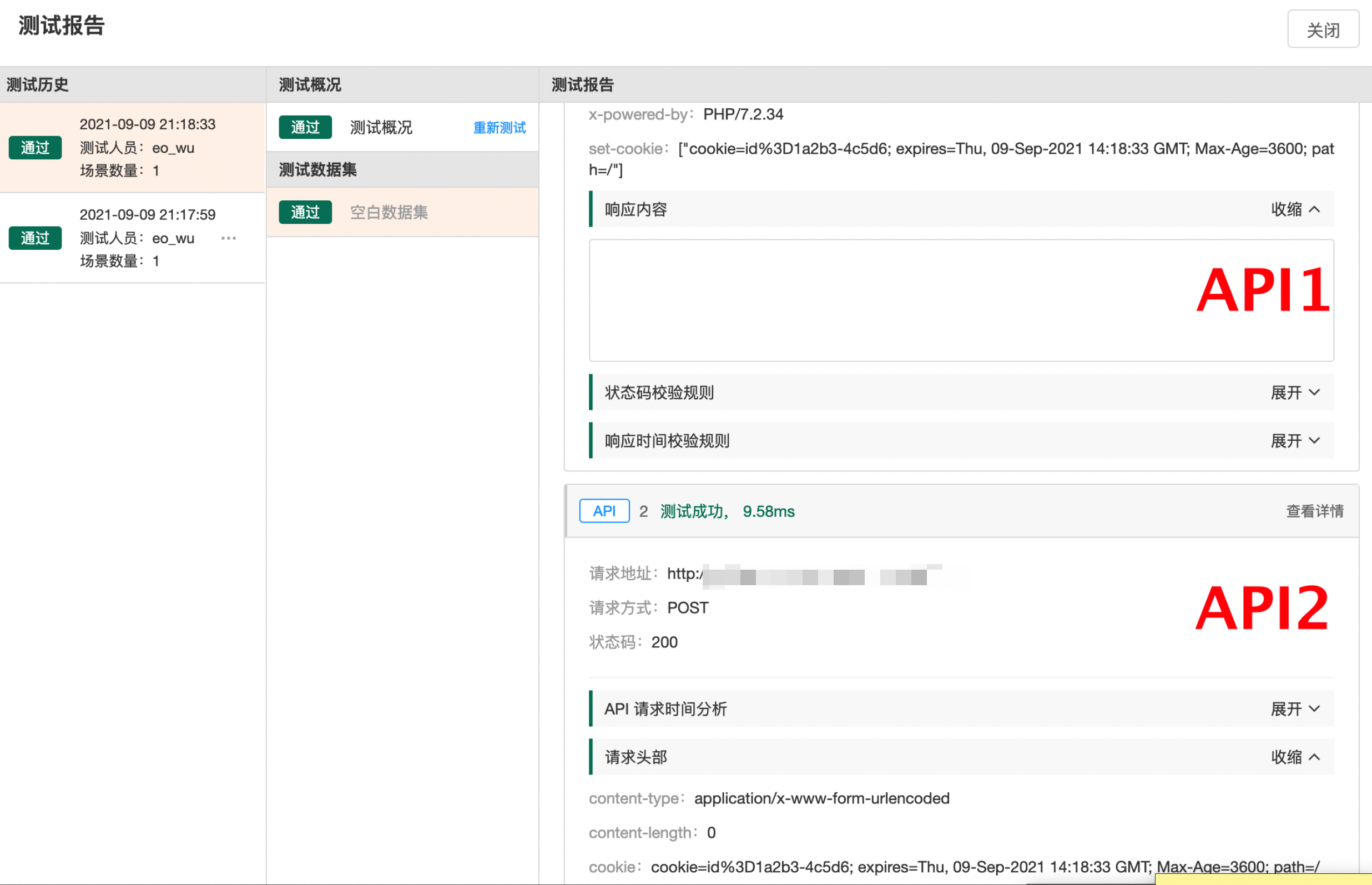This screenshot has height=885, width=1372.
Task: Expand the API 请求时间分析 section
Action: [1294, 708]
